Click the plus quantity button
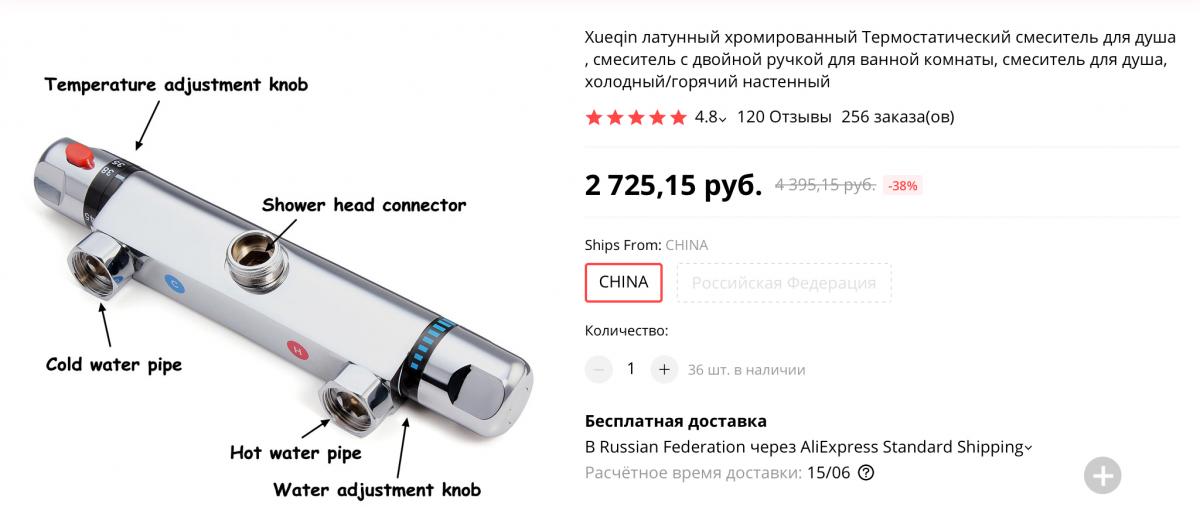Viewport: 1200px width, 507px height. point(664,369)
